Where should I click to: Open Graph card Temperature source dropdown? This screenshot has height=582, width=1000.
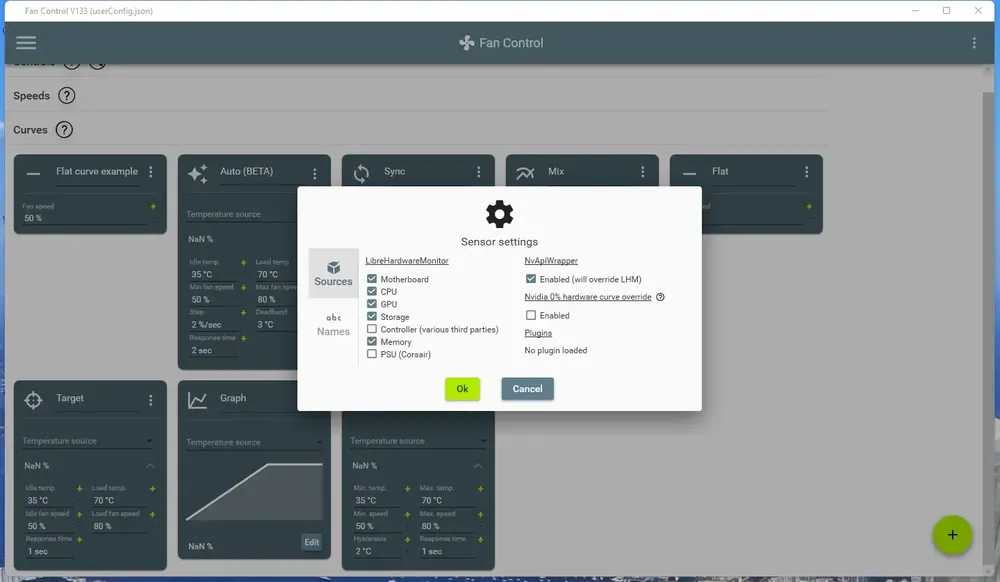coord(253,442)
